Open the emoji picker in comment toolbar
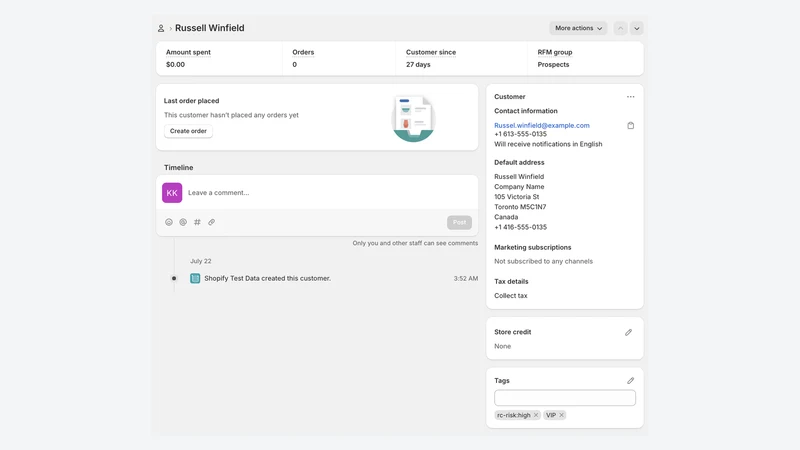This screenshot has height=450, width=800. point(169,222)
